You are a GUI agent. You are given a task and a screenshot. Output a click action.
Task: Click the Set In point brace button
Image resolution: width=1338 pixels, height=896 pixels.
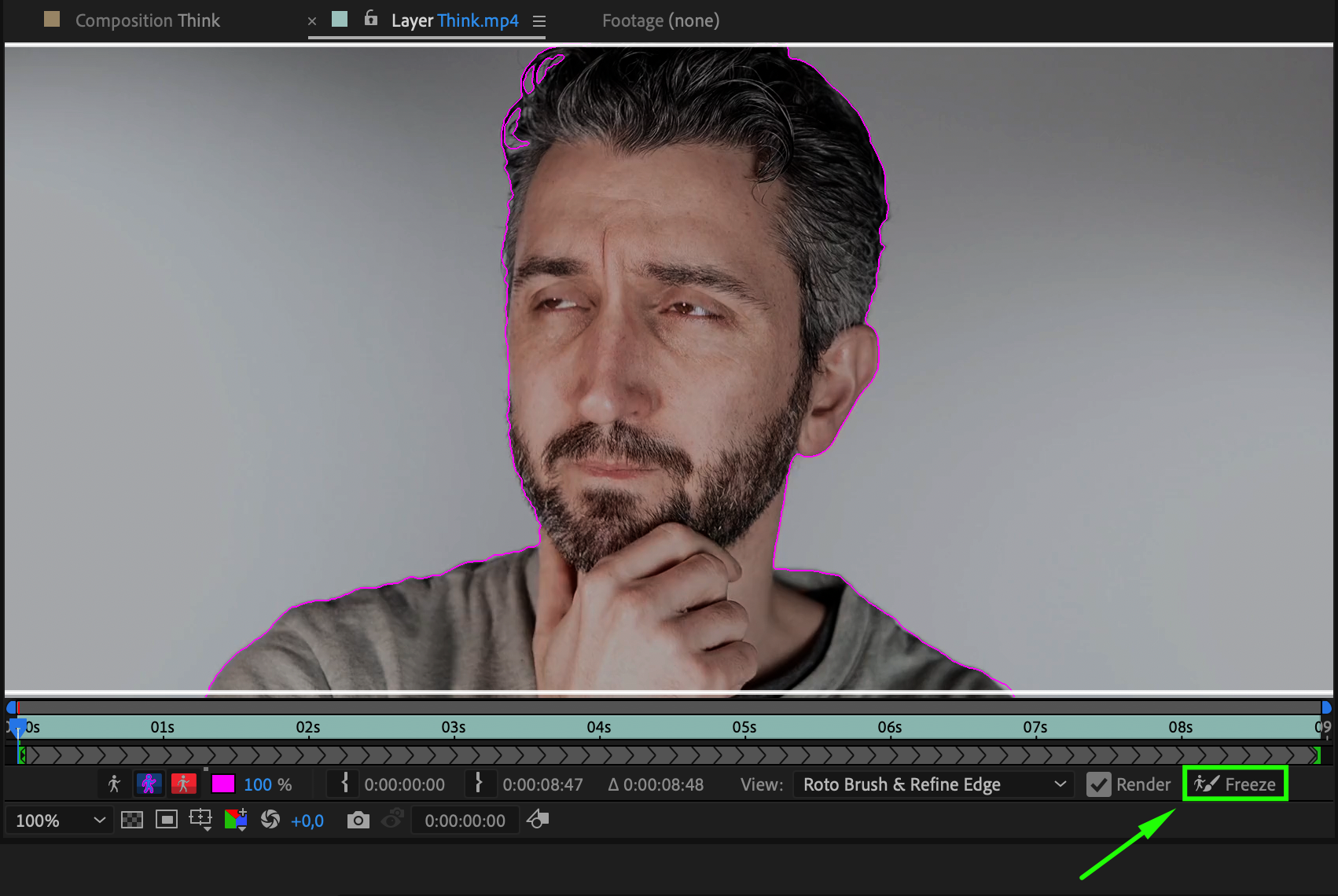344,784
